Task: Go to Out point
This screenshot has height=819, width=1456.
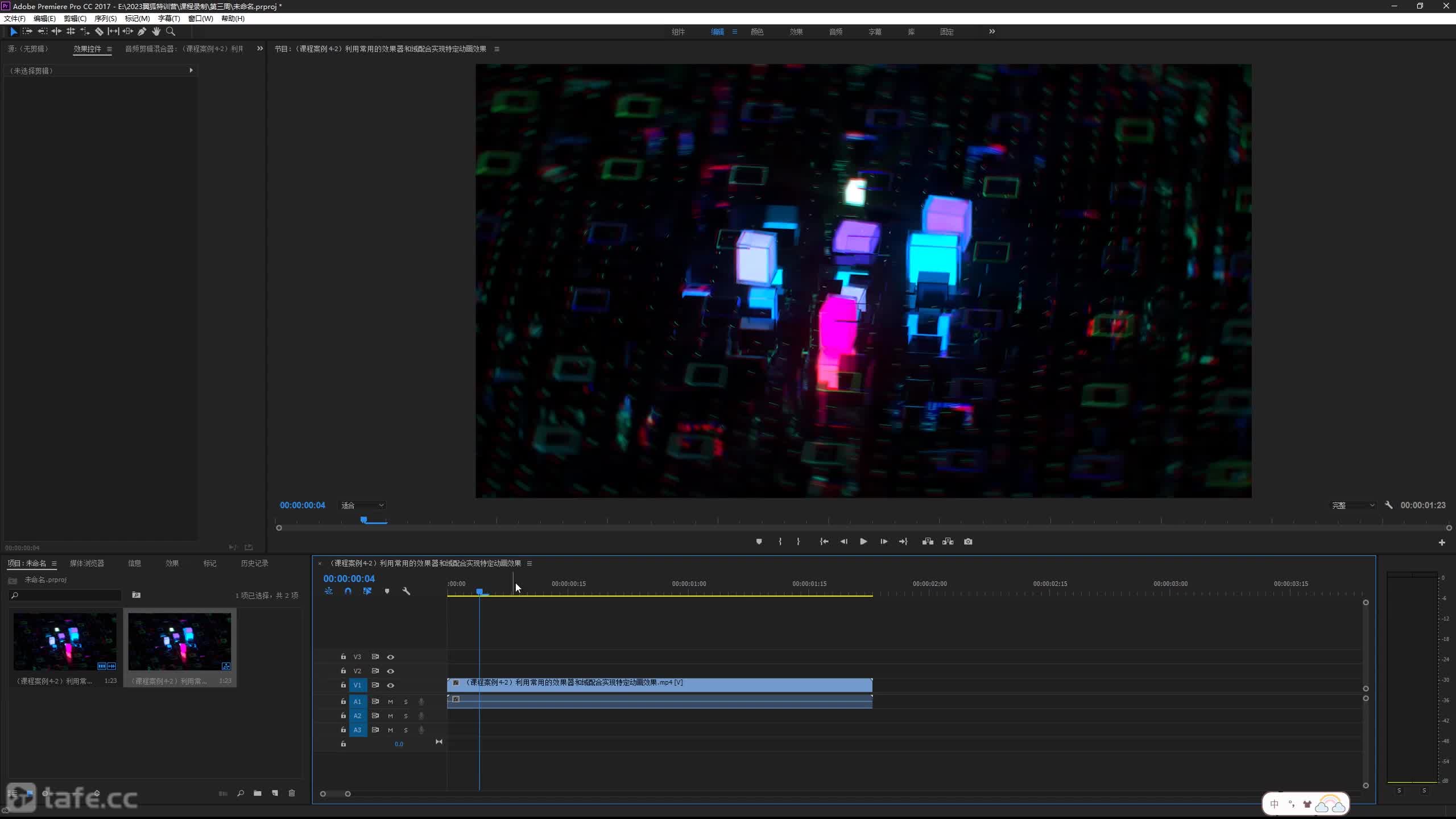Action: pyautogui.click(x=903, y=541)
